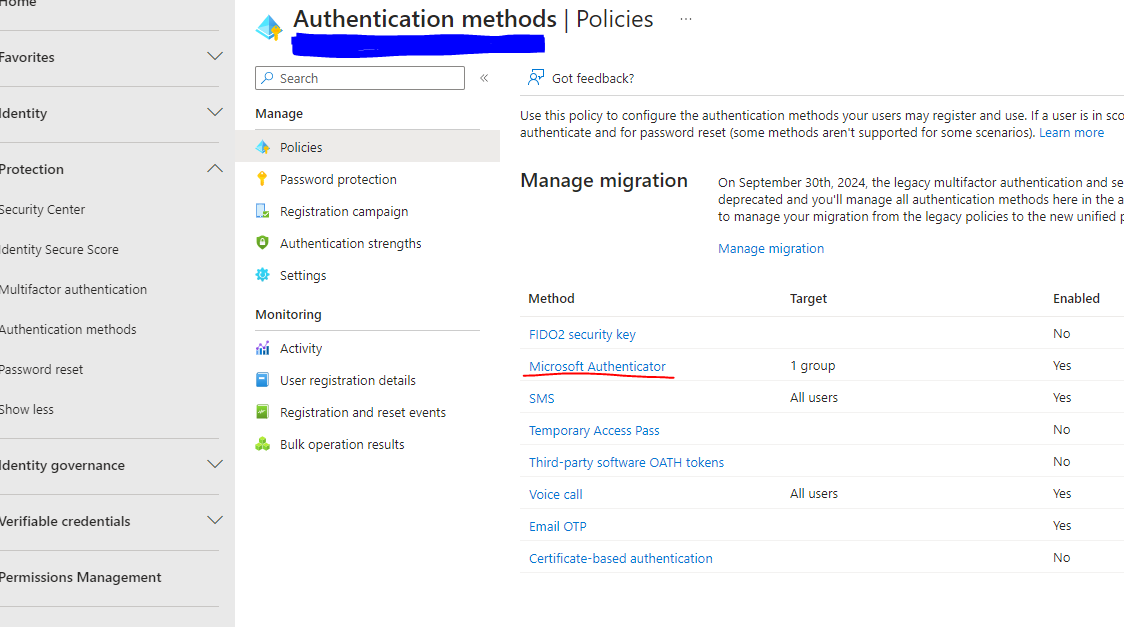Click the Registration campaign document icon
The height and width of the screenshot is (627, 1124).
(x=262, y=211)
